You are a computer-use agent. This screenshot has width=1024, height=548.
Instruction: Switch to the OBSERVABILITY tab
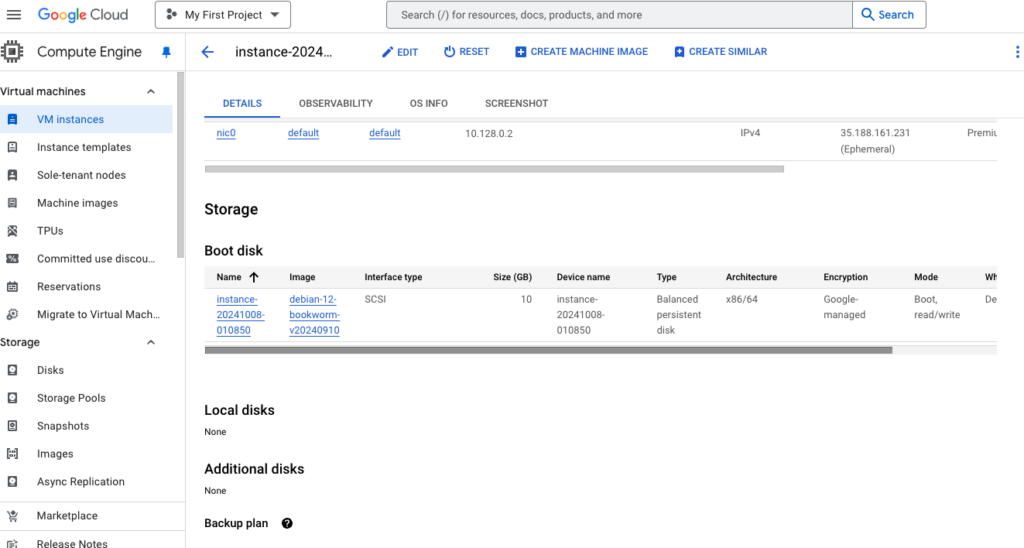(x=336, y=103)
